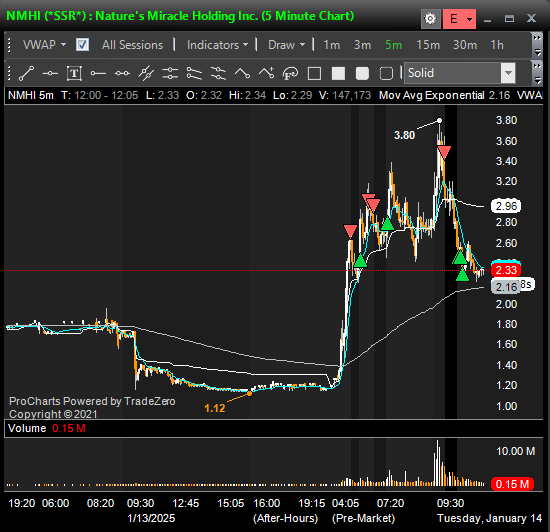The width and height of the screenshot is (550, 532).
Task: Switch to the 15m timeframe
Action: click(x=428, y=45)
